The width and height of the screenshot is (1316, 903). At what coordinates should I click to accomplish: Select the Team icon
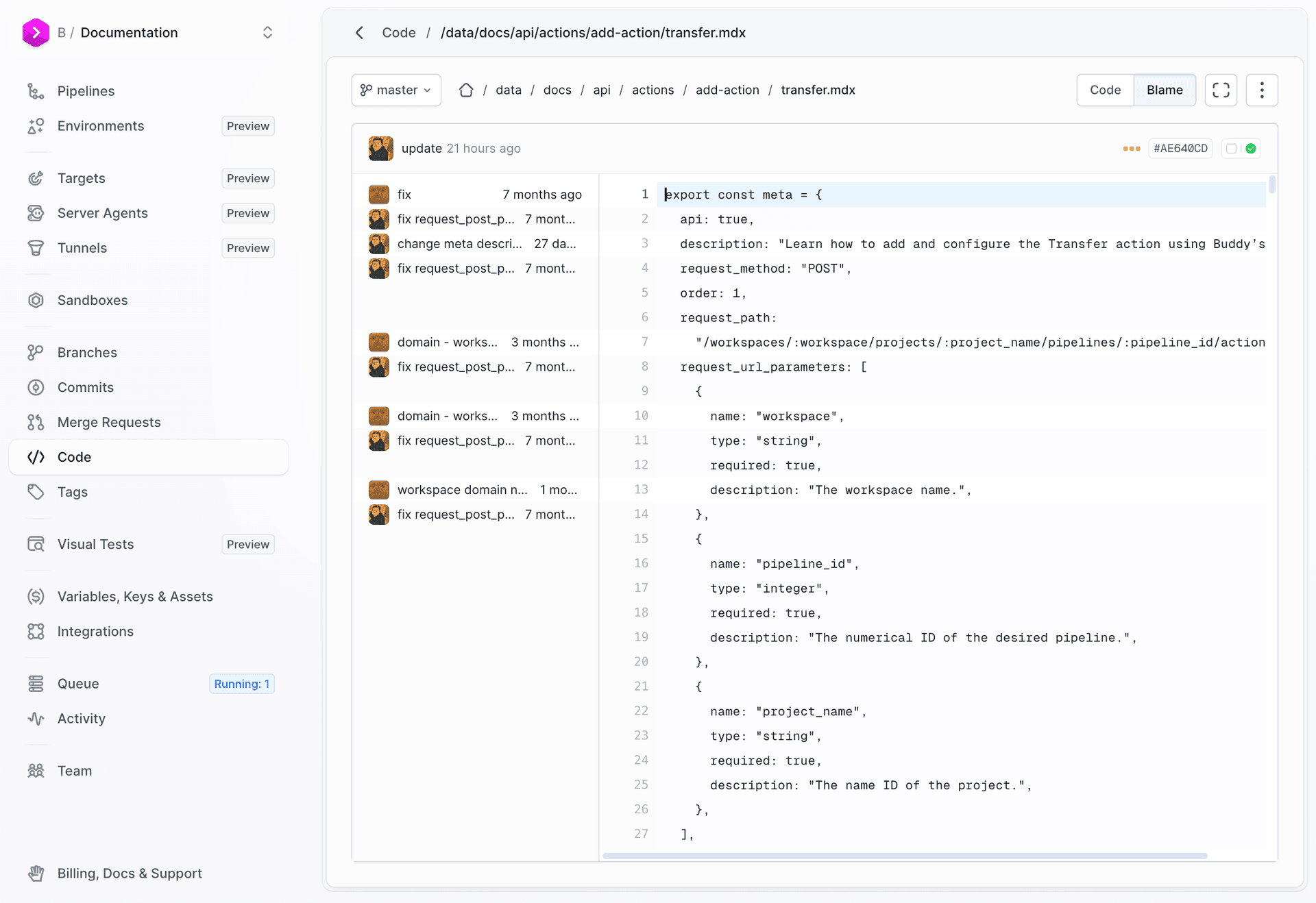(36, 771)
